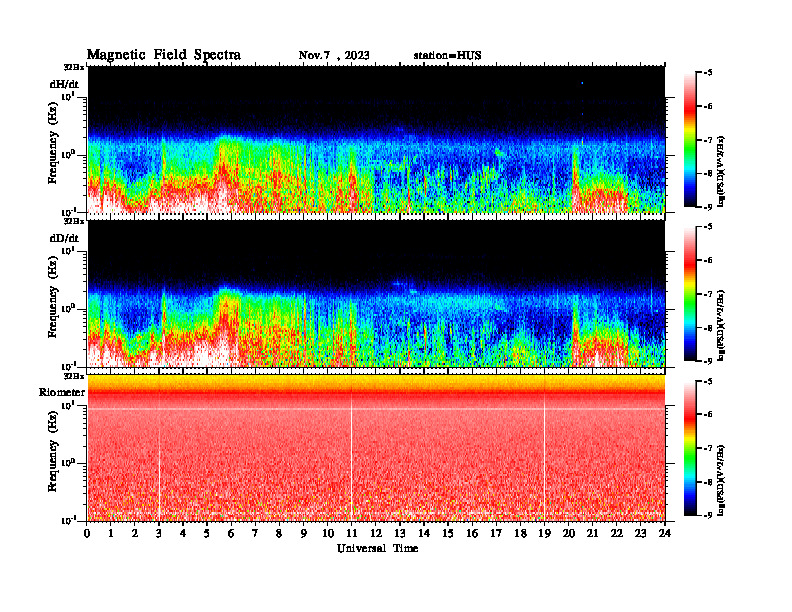Click the 17 hour tick label on the time axis
792x612 pixels.
pyautogui.click(x=496, y=534)
